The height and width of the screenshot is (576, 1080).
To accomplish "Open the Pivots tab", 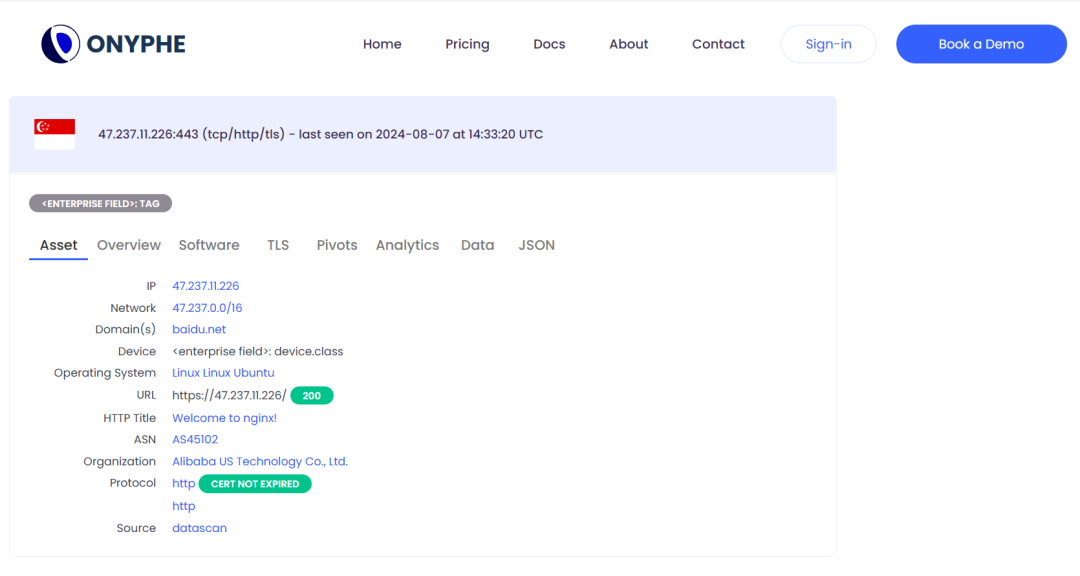I will click(x=337, y=245).
